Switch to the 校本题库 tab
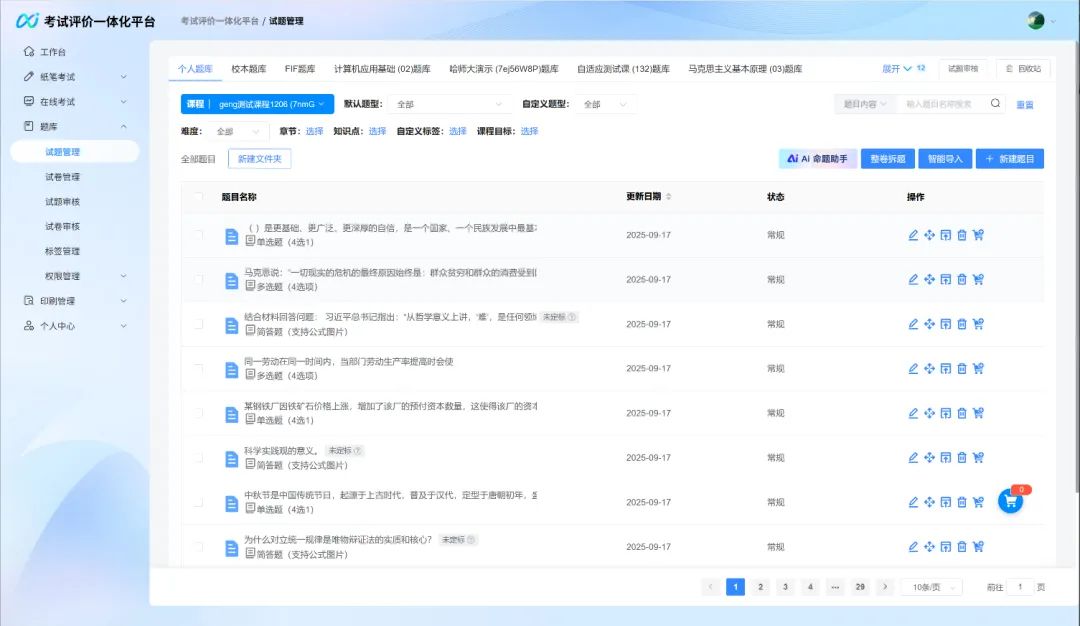Image resolution: width=1080 pixels, height=626 pixels. [249, 69]
